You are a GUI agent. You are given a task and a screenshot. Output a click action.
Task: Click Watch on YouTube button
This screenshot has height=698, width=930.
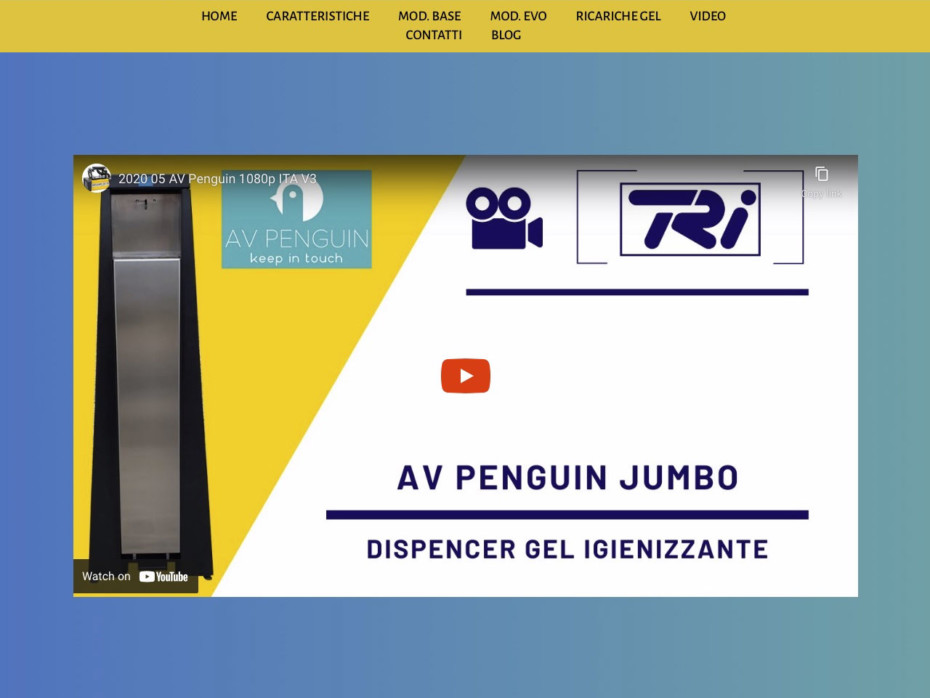(x=135, y=576)
